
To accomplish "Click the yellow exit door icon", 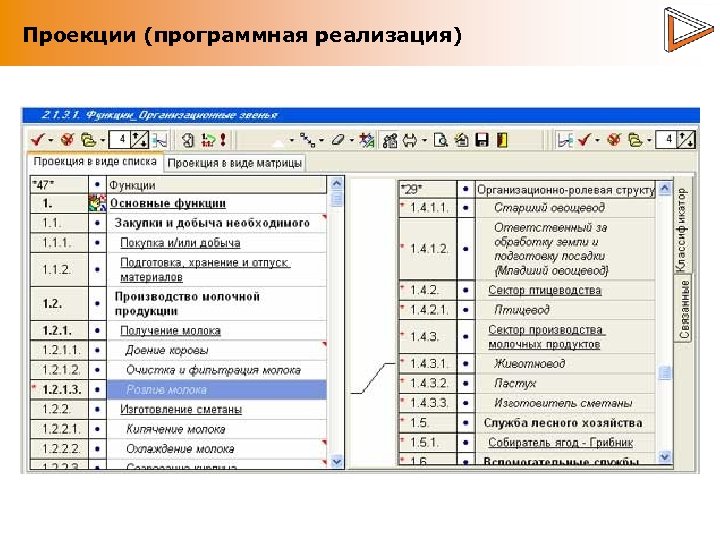I will coord(502,140).
